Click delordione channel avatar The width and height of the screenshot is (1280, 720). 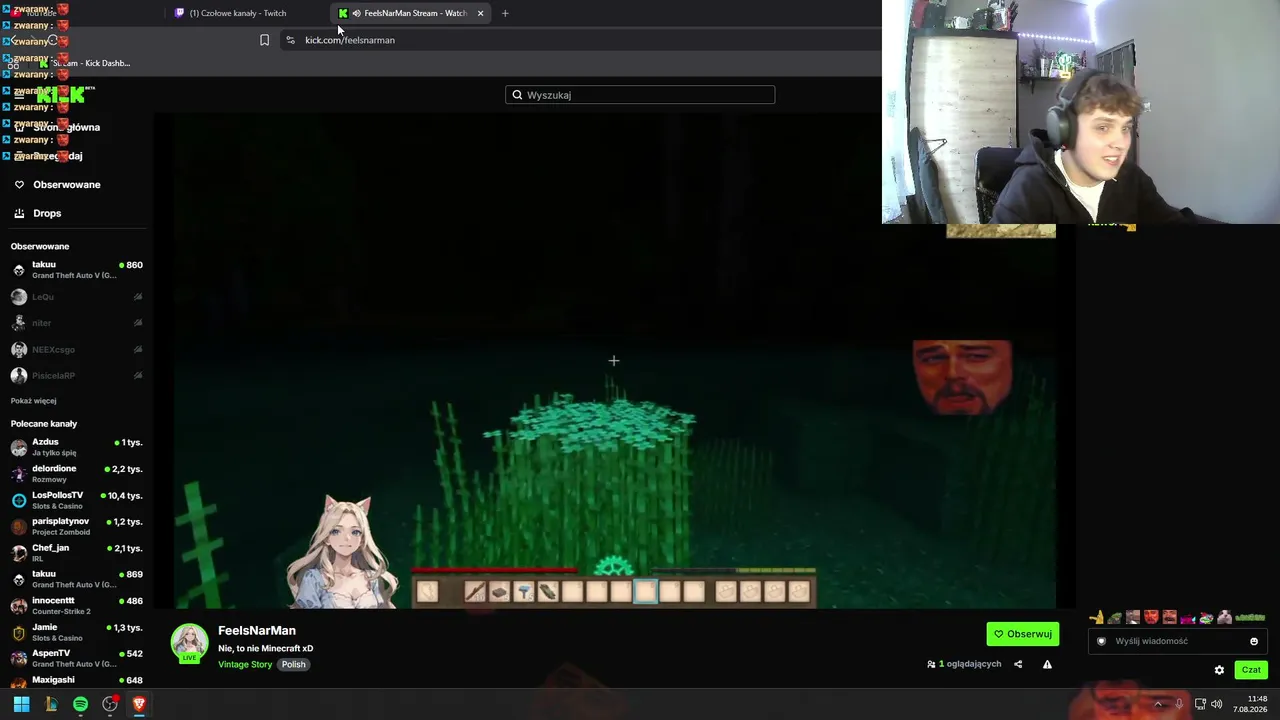19,474
